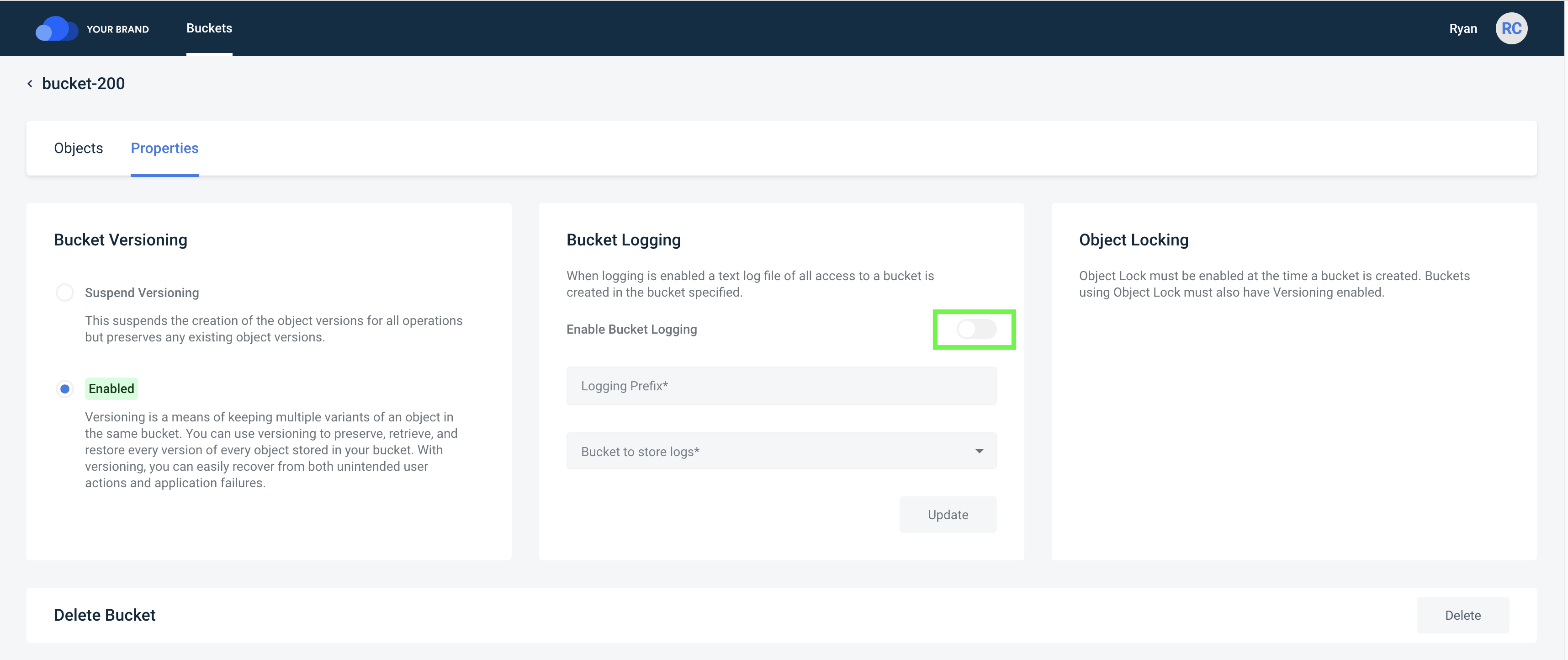Click the Update button
The image size is (1568, 660).
coord(948,515)
